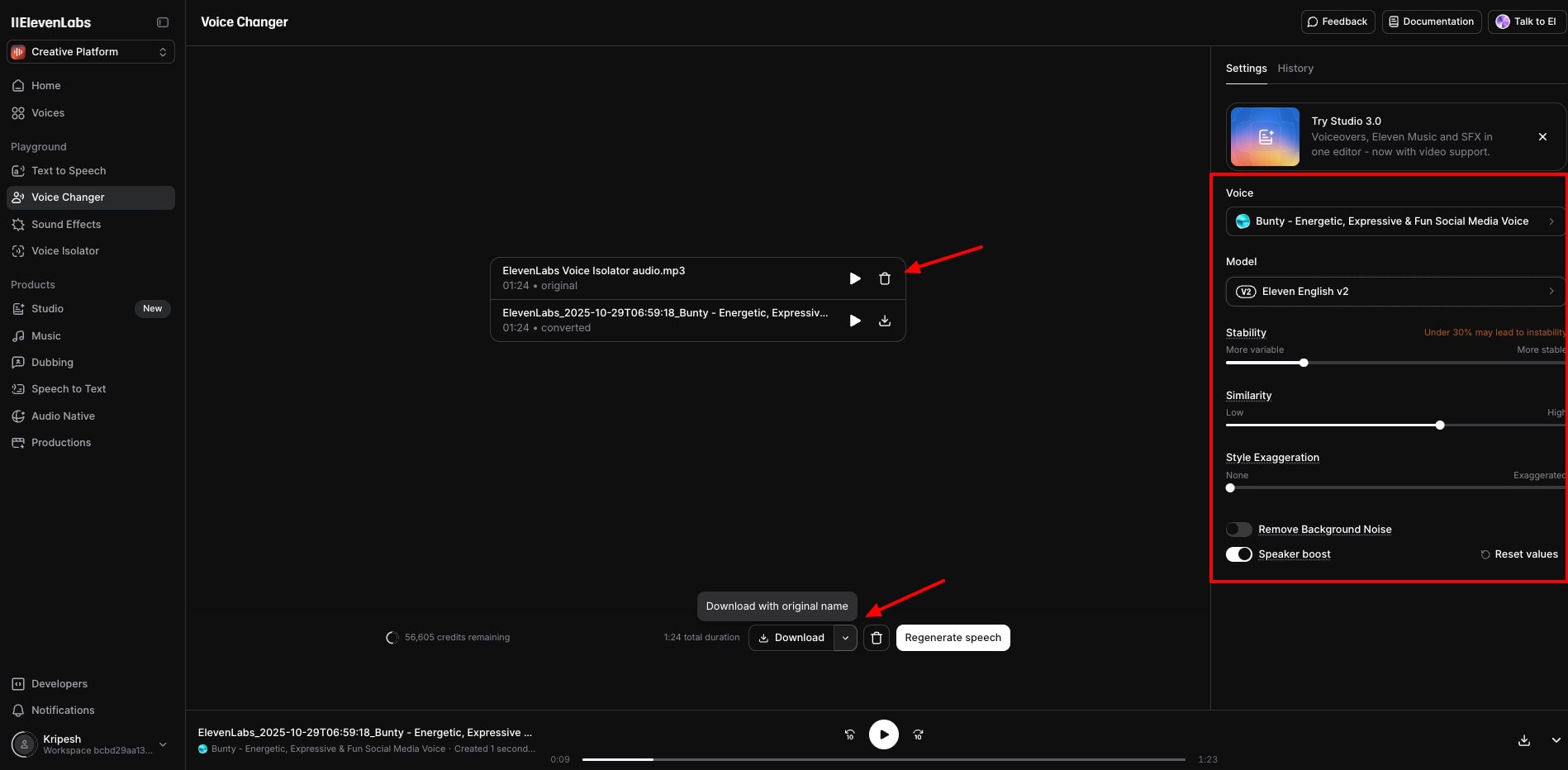This screenshot has height=770, width=1568.
Task: Skip forward using the player forward icon
Action: pyautogui.click(x=918, y=734)
